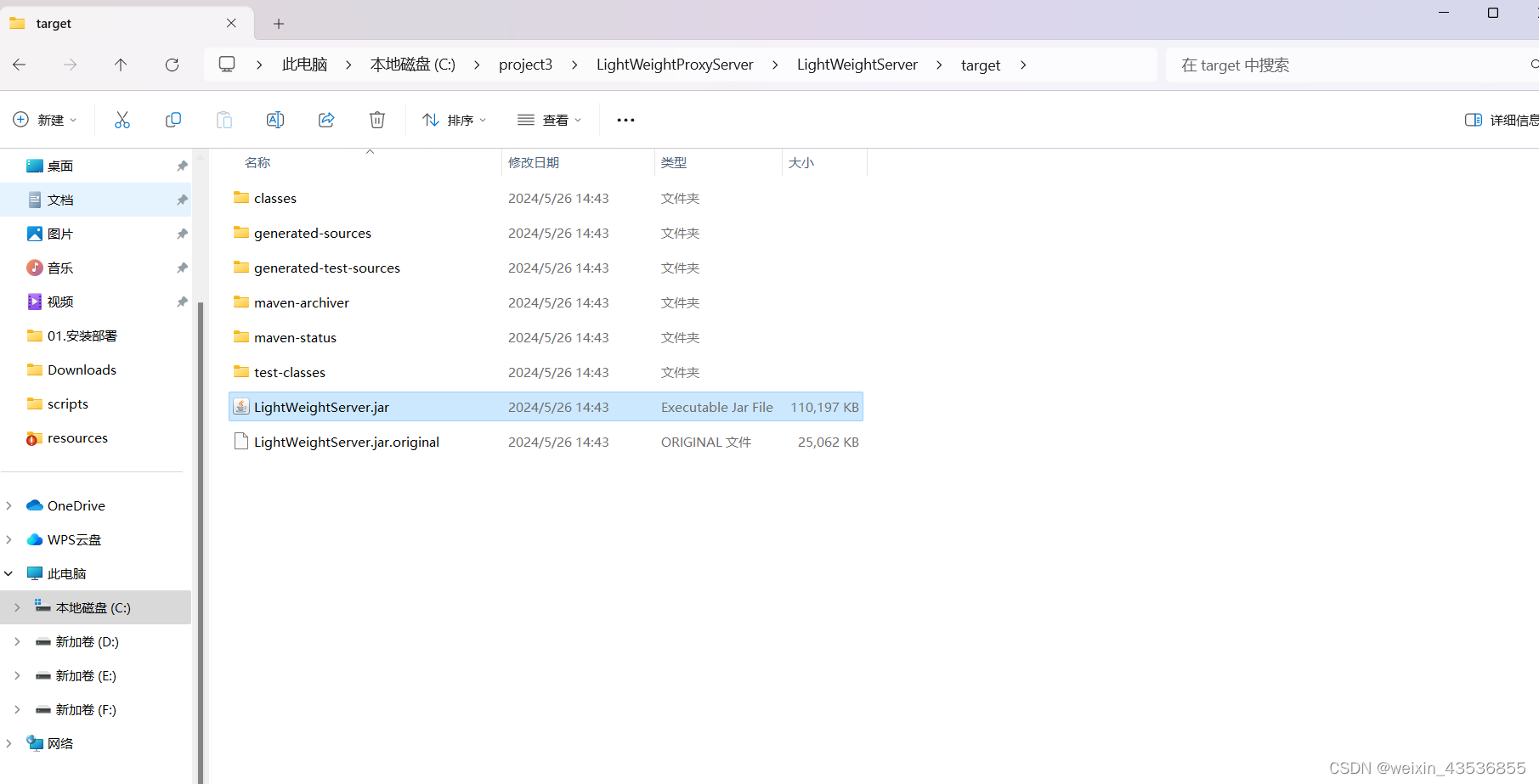Image resolution: width=1539 pixels, height=784 pixels.
Task: Open the 新建 (New) dropdown
Action: pos(45,120)
